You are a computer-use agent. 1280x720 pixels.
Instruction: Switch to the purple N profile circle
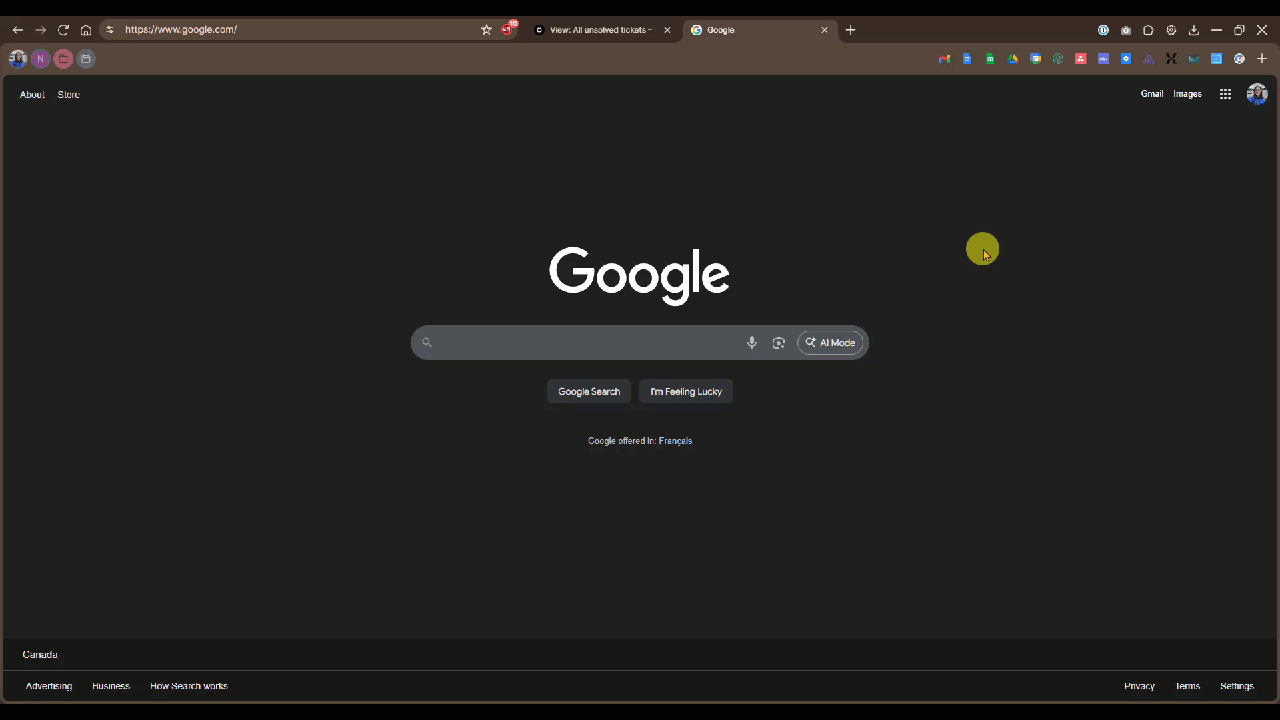(x=40, y=59)
